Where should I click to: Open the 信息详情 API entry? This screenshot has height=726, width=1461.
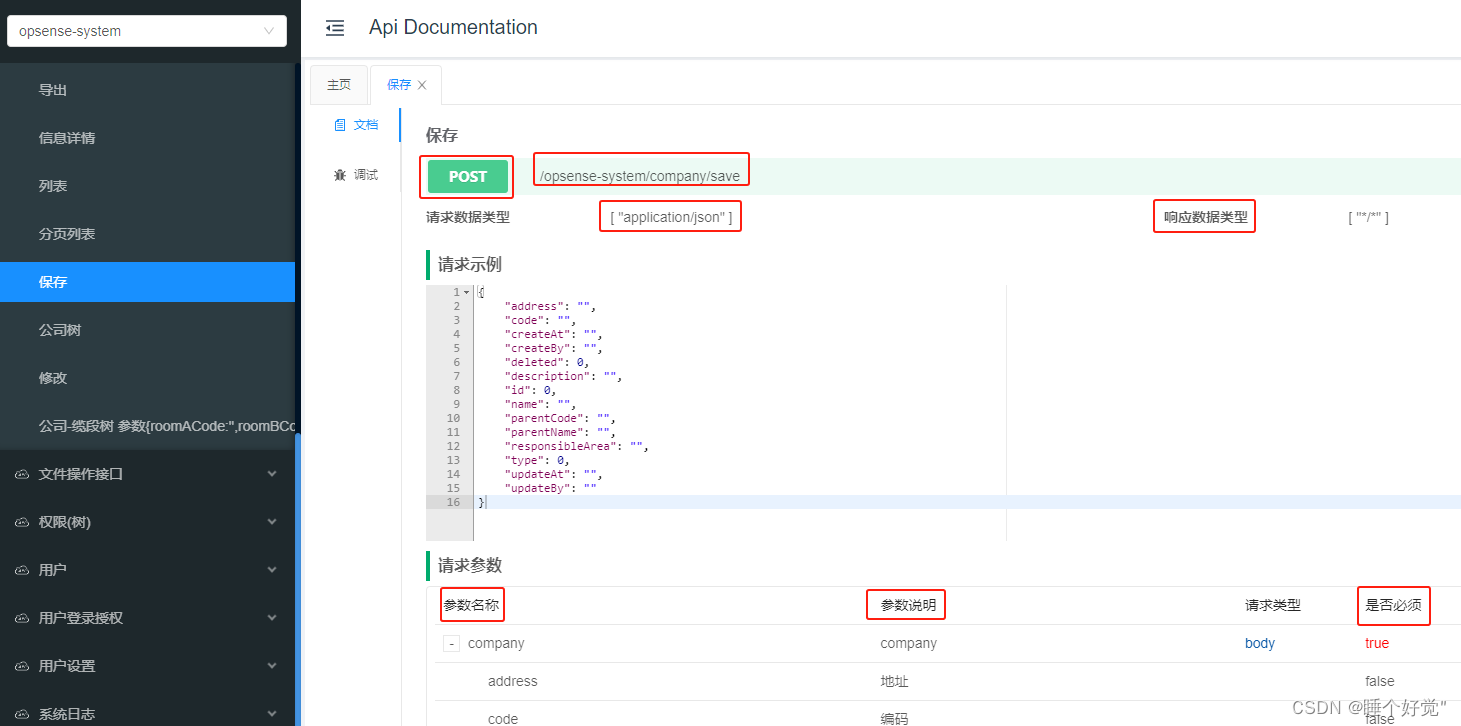click(x=147, y=138)
